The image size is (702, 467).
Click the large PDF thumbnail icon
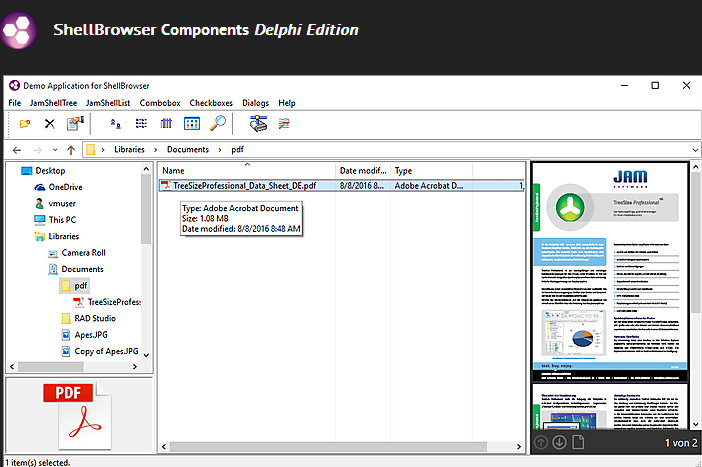tap(79, 416)
